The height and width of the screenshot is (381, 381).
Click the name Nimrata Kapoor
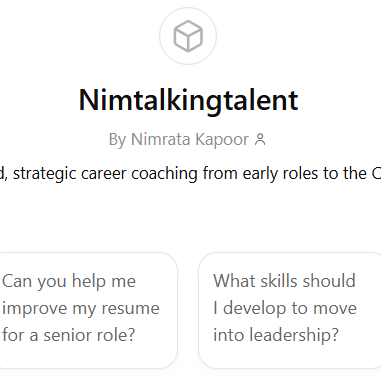(190, 139)
